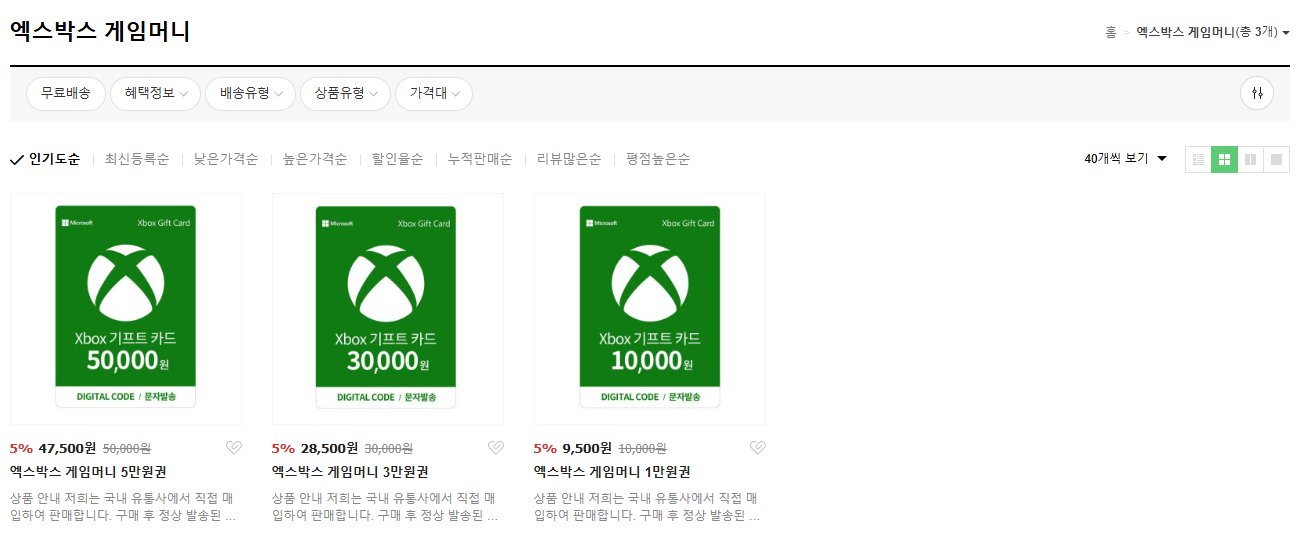Open the 50,000원 Xbox gift card image
This screenshot has width=1305, height=536.
tap(126, 309)
